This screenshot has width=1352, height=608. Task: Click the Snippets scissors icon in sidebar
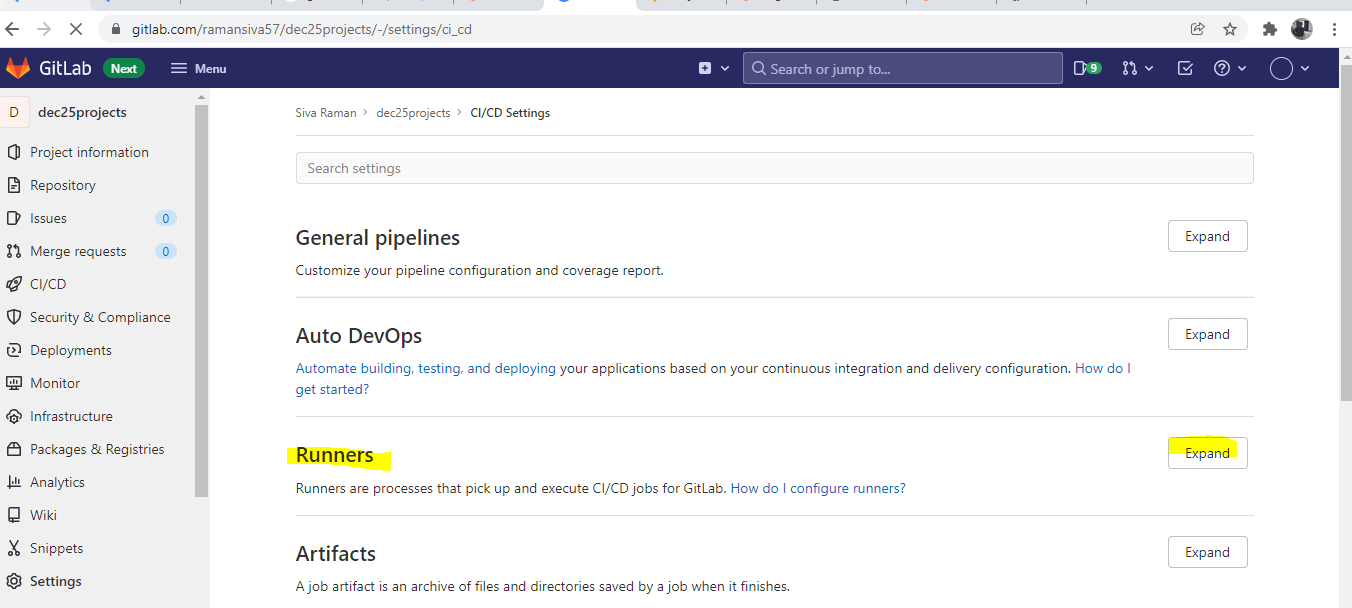14,548
